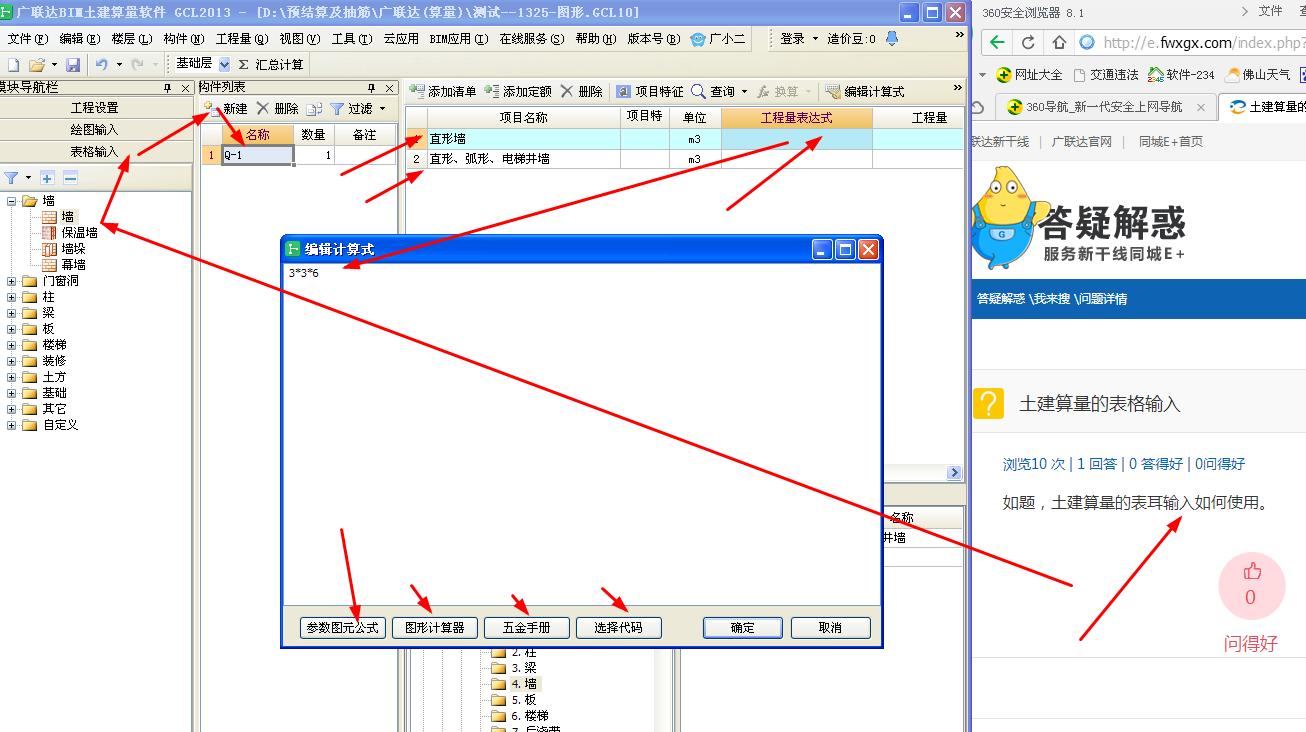Expand the 土方 folder in navigation tree
This screenshot has width=1306, height=732.
click(12, 377)
